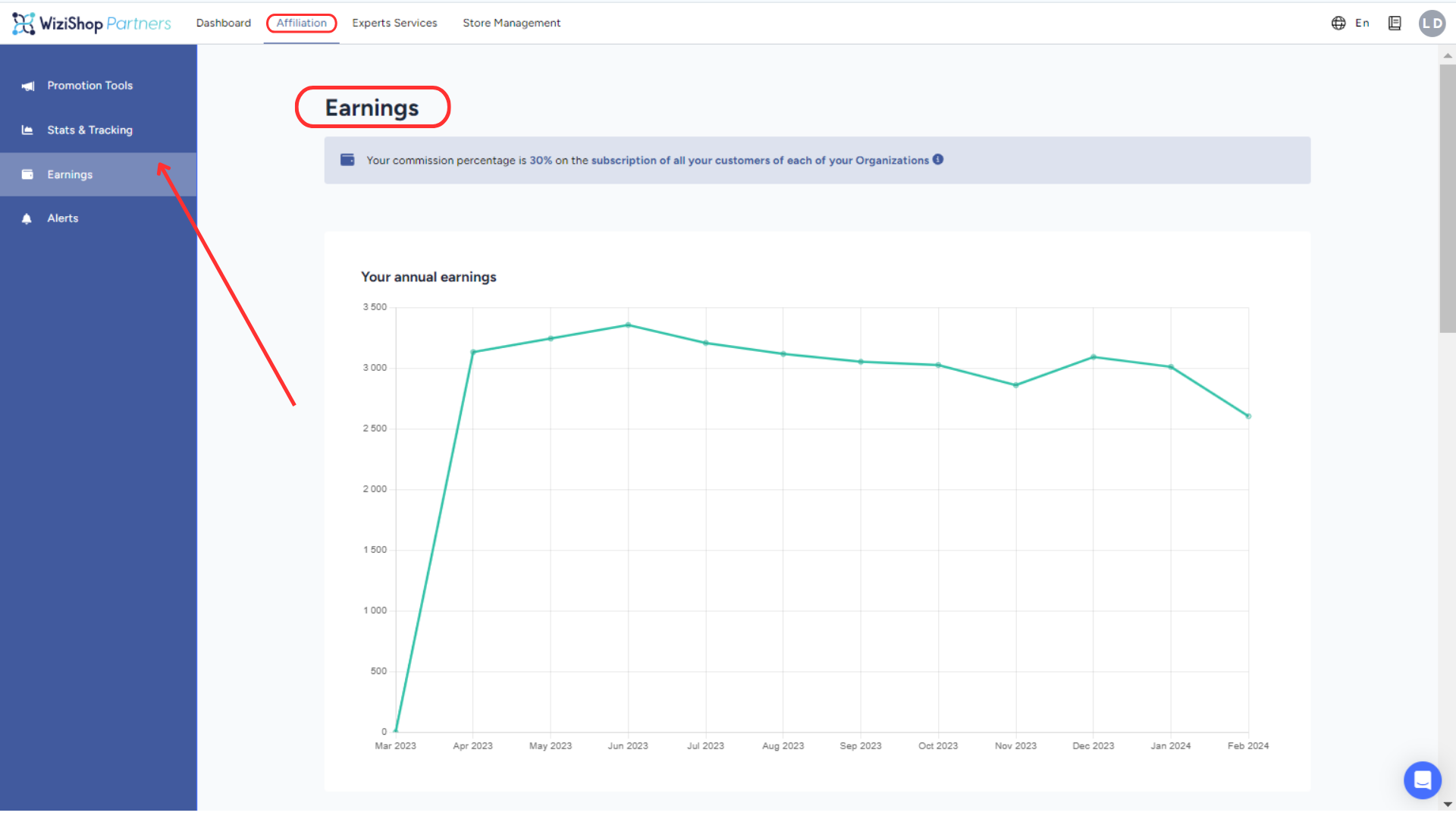Click the Apr 2023 data point on chart
Image resolution: width=1456 pixels, height=819 pixels.
[x=472, y=352]
